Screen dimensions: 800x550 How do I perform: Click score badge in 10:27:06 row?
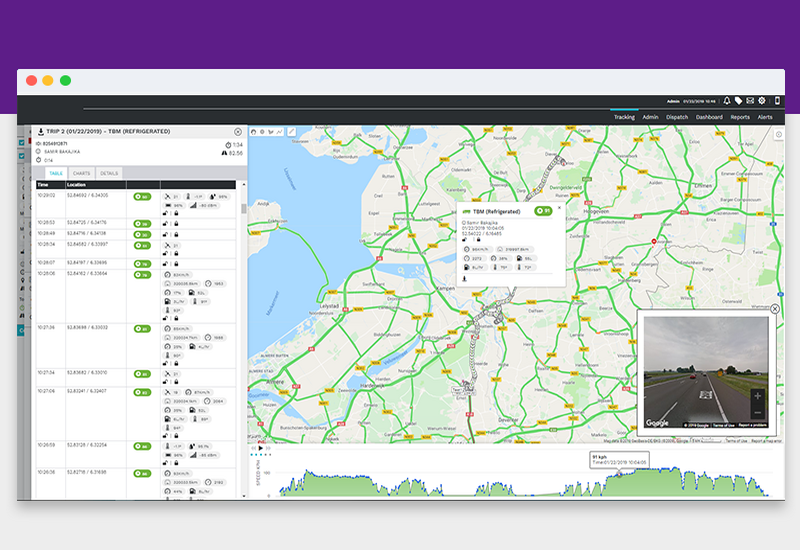pos(142,392)
